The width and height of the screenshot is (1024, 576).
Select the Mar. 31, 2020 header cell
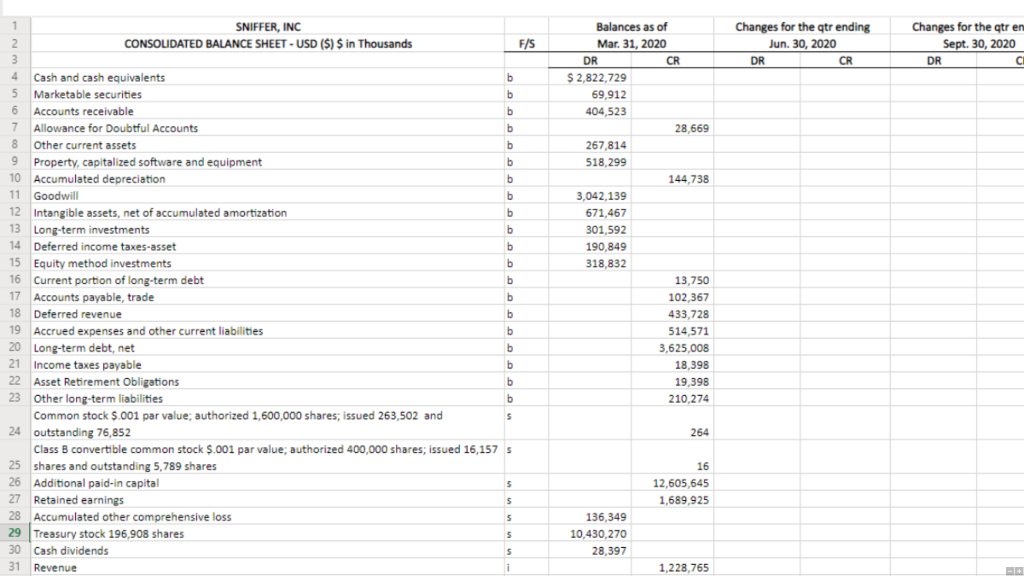click(x=632, y=43)
